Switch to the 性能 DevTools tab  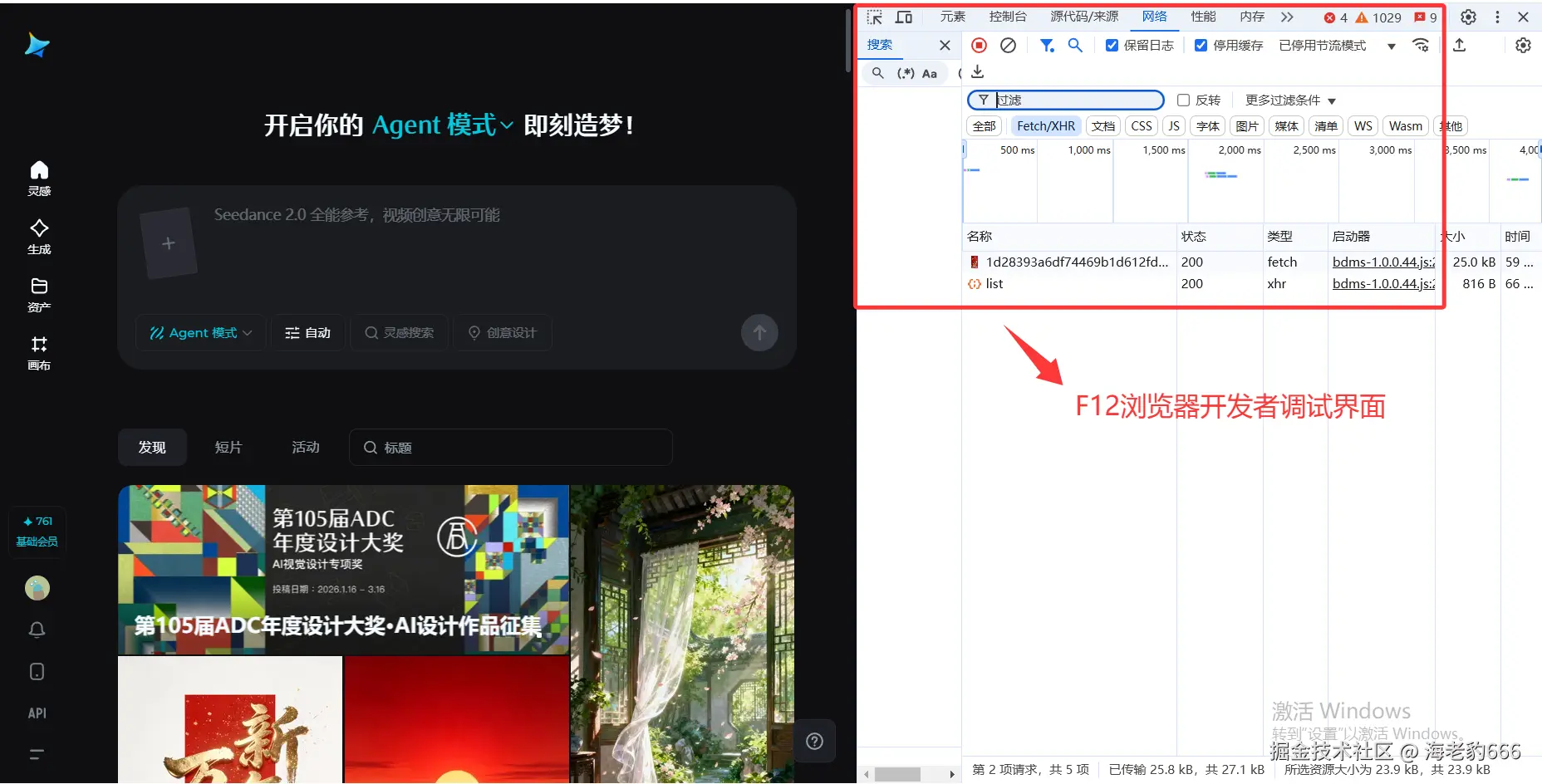[x=1203, y=16]
